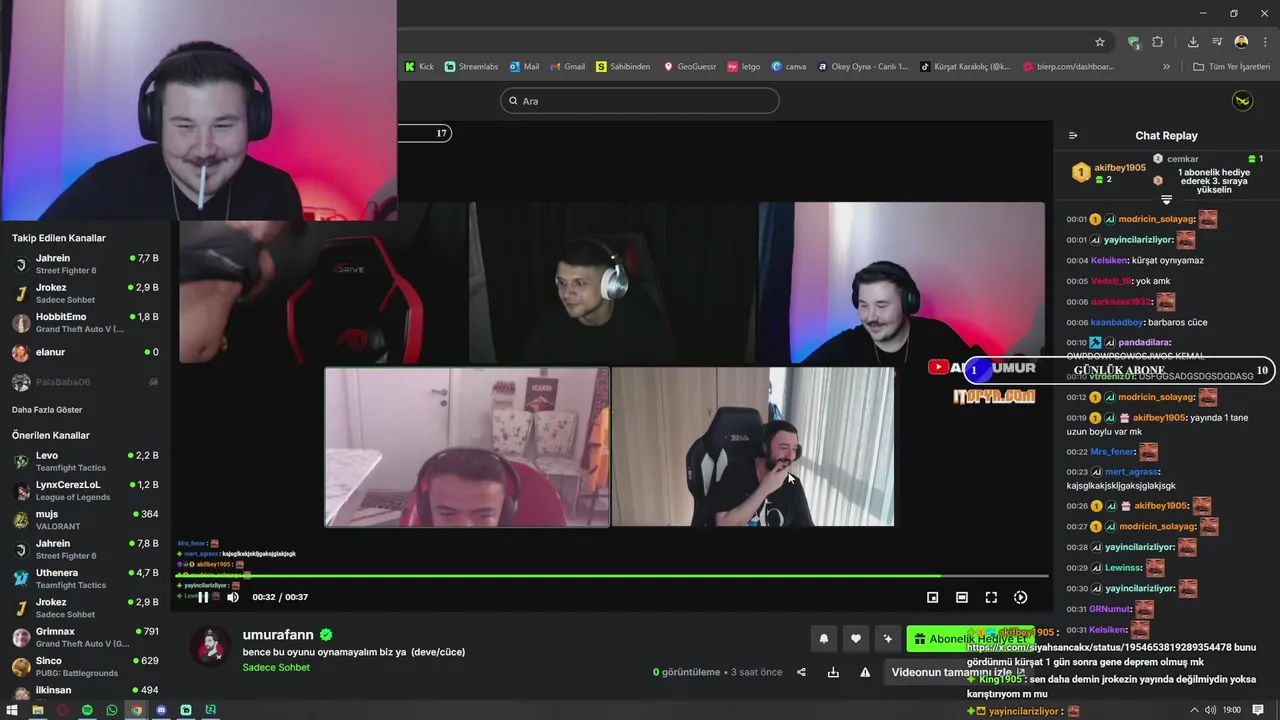Open picture-in-picture mode for the clip

point(932,597)
